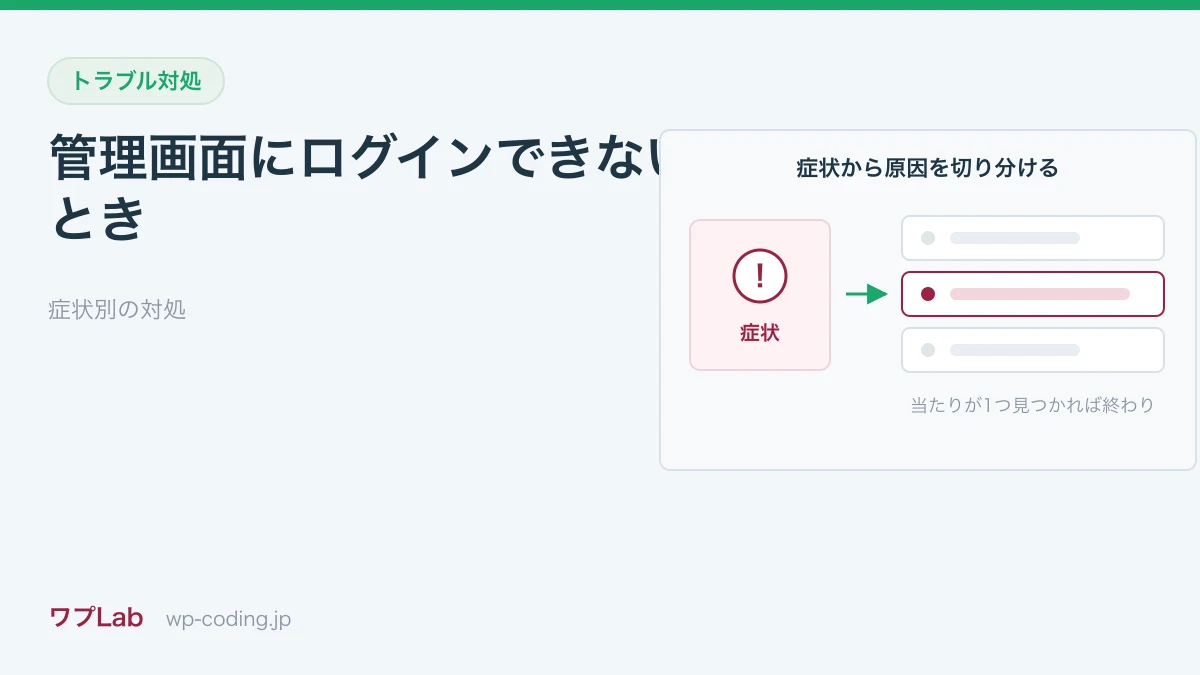Viewport: 1200px width, 675px height.
Task: Open the wp-coding.jp link
Action: coord(228,619)
